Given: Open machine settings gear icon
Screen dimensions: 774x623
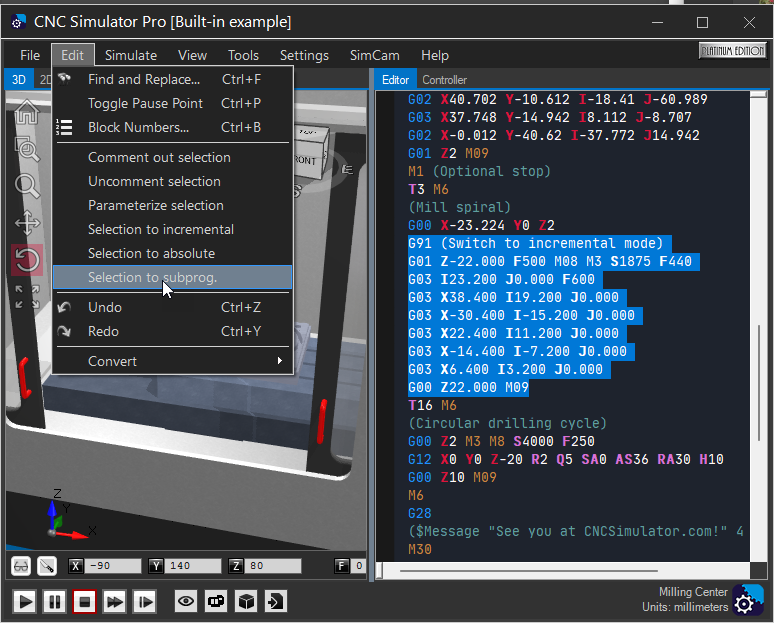Looking at the screenshot, I should coord(747,600).
